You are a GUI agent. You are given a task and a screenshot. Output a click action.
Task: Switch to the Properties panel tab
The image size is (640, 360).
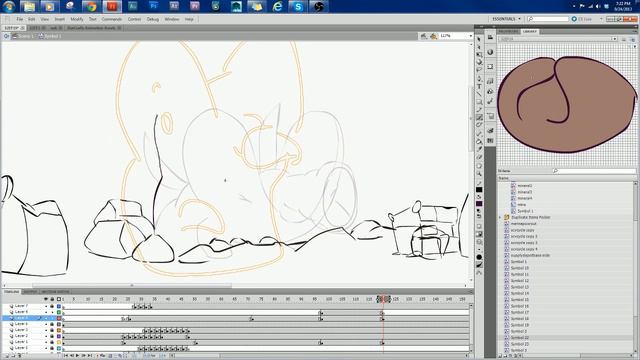[x=508, y=31]
